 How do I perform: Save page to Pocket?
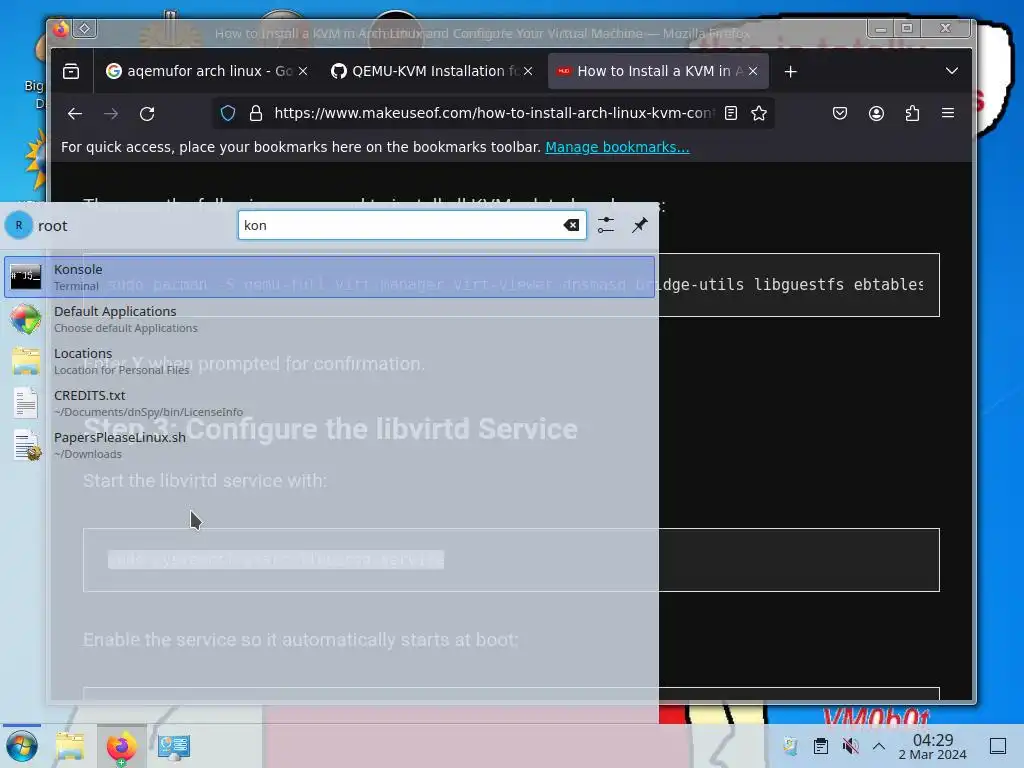point(840,114)
